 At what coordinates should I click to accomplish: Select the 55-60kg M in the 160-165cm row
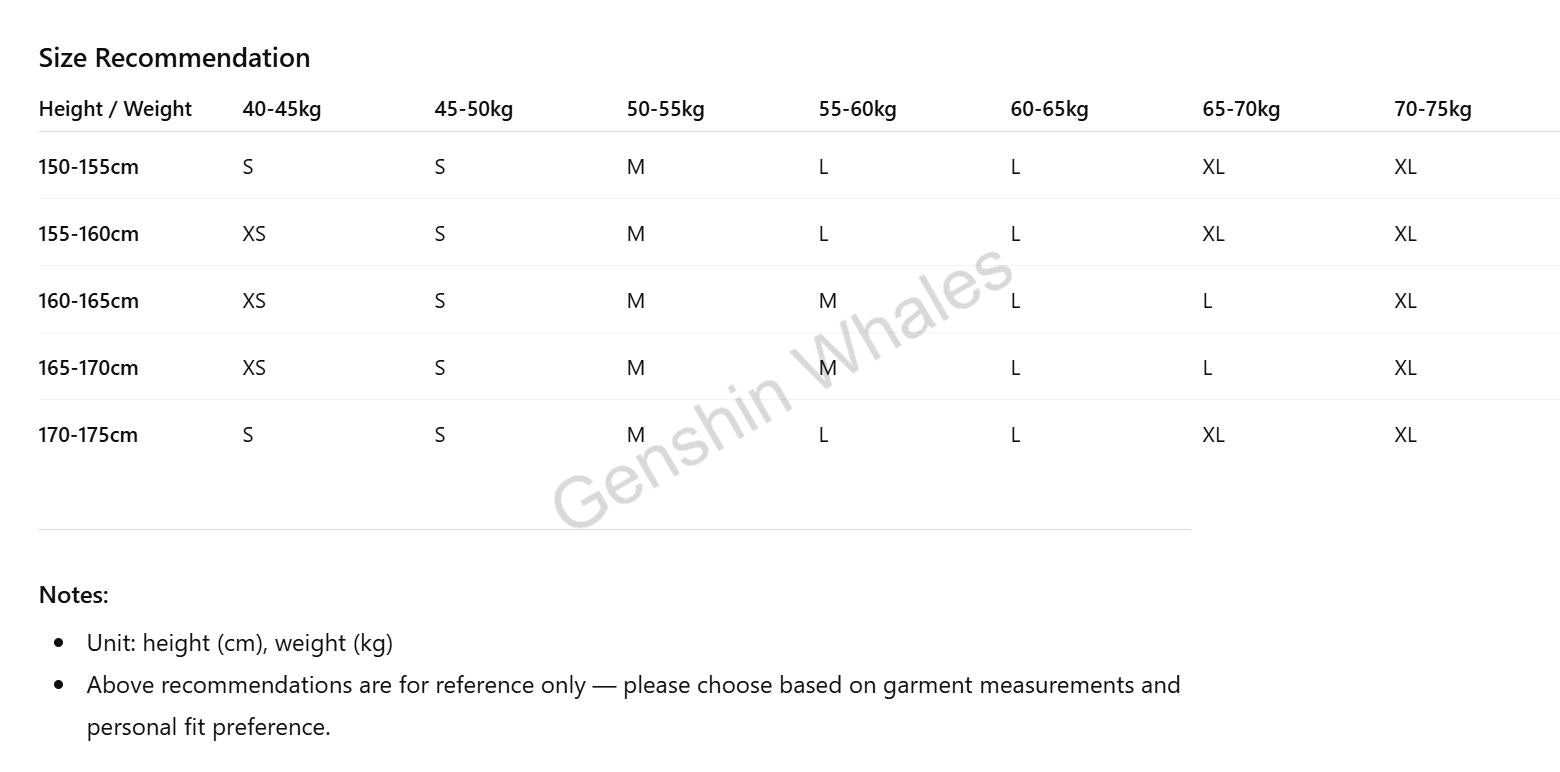[828, 301]
